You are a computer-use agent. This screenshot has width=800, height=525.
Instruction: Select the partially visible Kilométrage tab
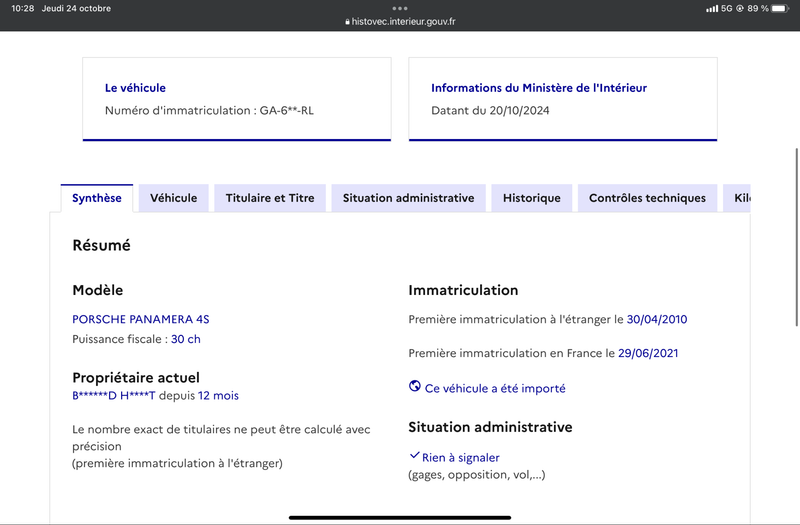(737, 198)
